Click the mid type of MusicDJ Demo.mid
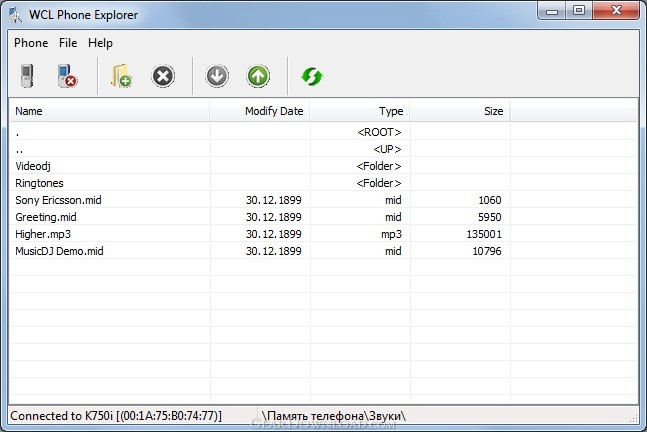The height and width of the screenshot is (432, 647). coord(393,251)
